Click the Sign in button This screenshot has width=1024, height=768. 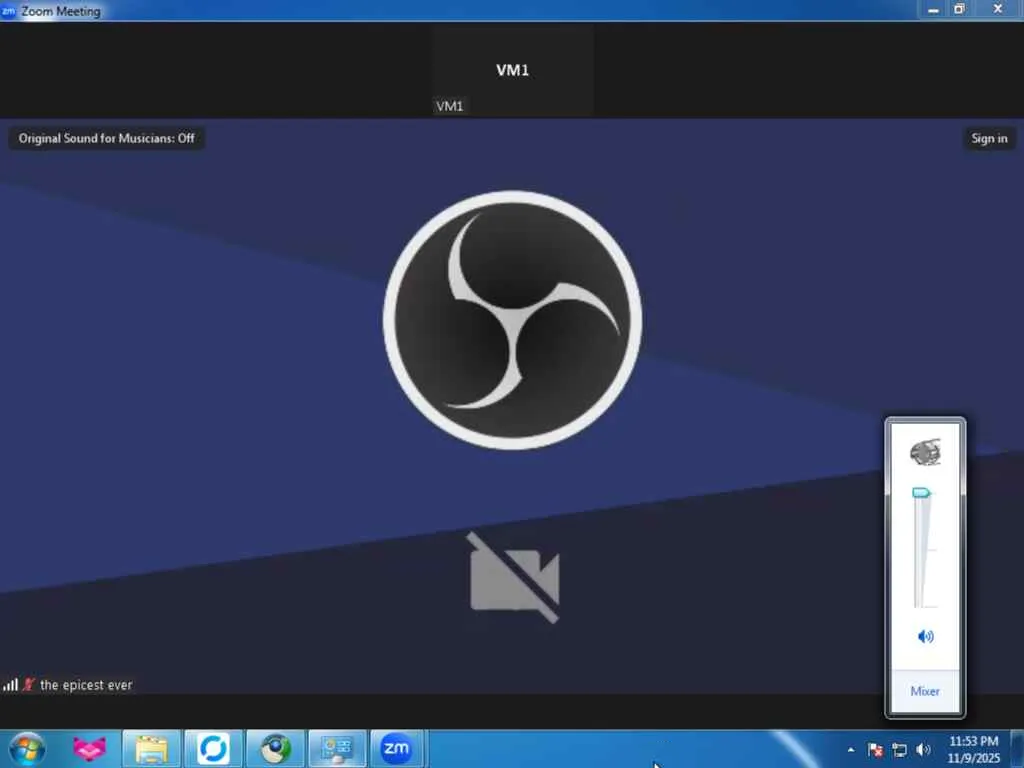click(x=989, y=138)
